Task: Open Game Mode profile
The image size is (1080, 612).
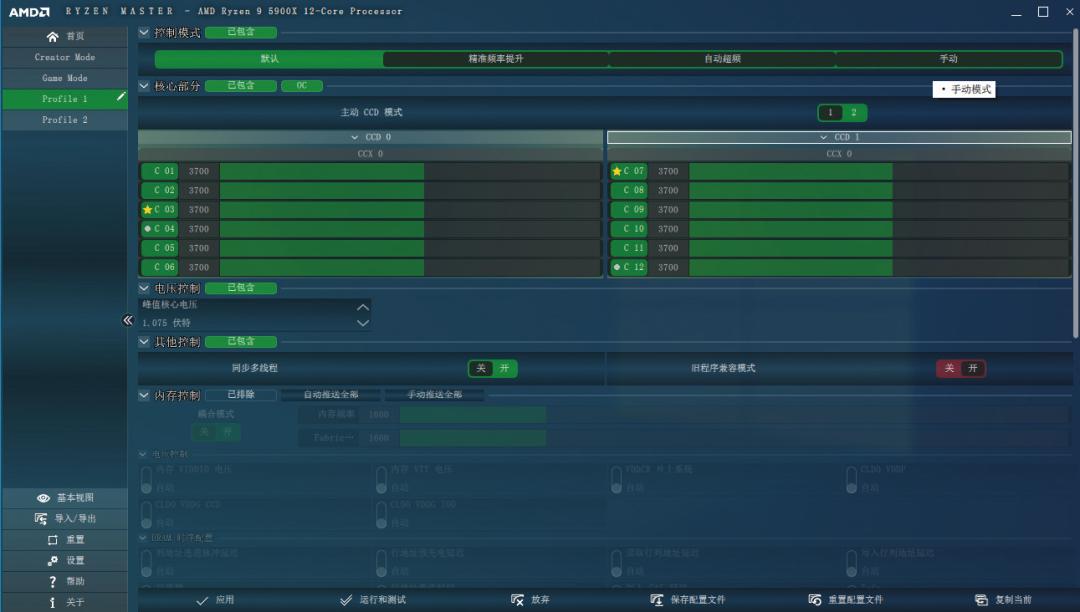Action: [x=65, y=78]
